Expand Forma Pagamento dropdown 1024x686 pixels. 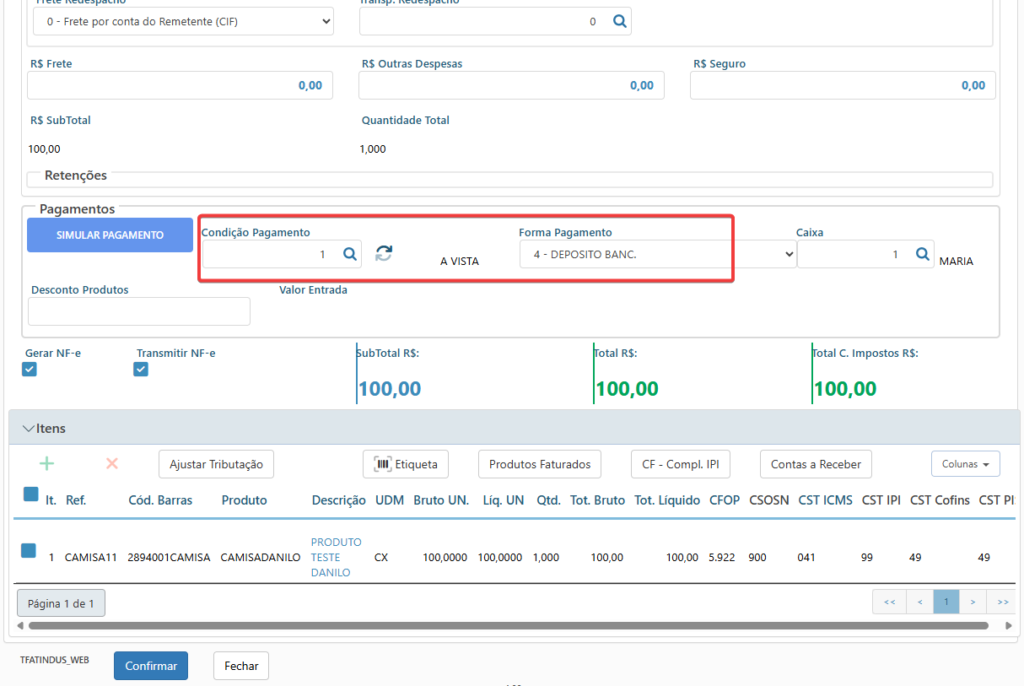pyautogui.click(x=658, y=254)
